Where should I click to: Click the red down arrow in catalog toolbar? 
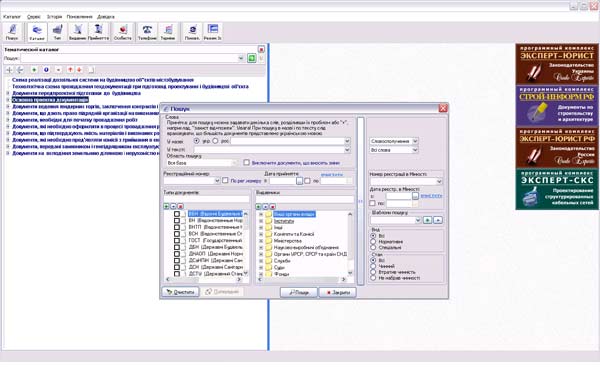point(79,70)
